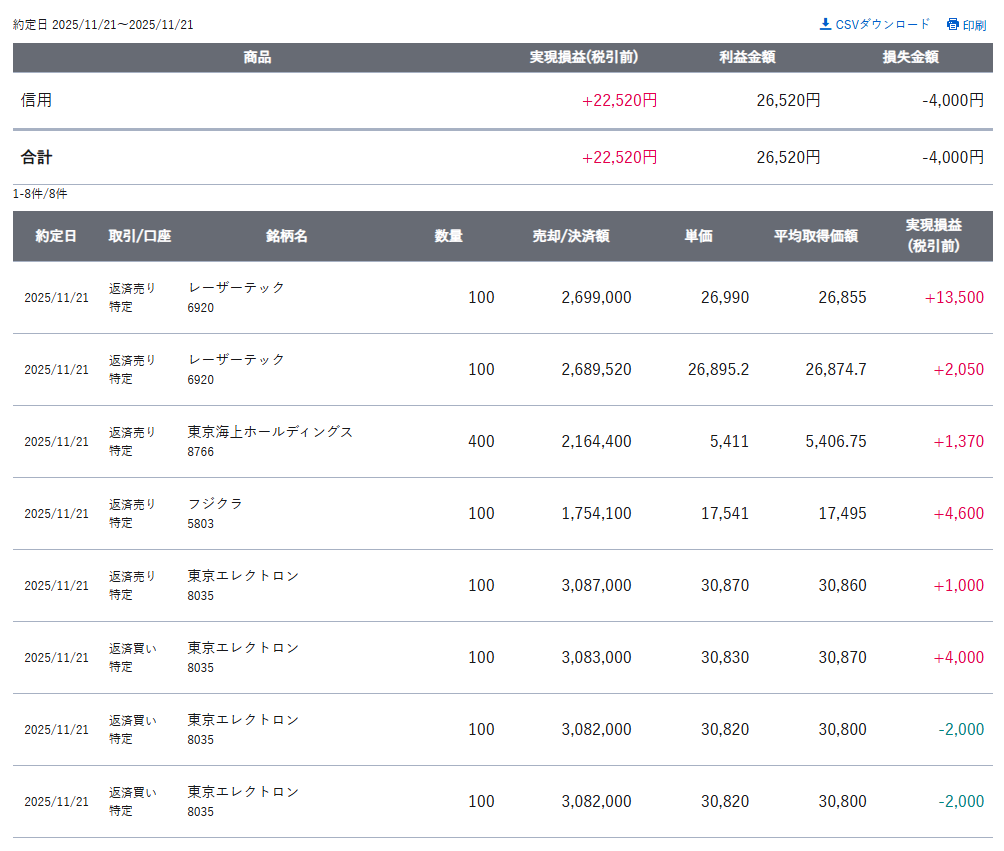1004x851 pixels.
Task: Select the 売却/決済額 column header
Action: click(x=571, y=237)
